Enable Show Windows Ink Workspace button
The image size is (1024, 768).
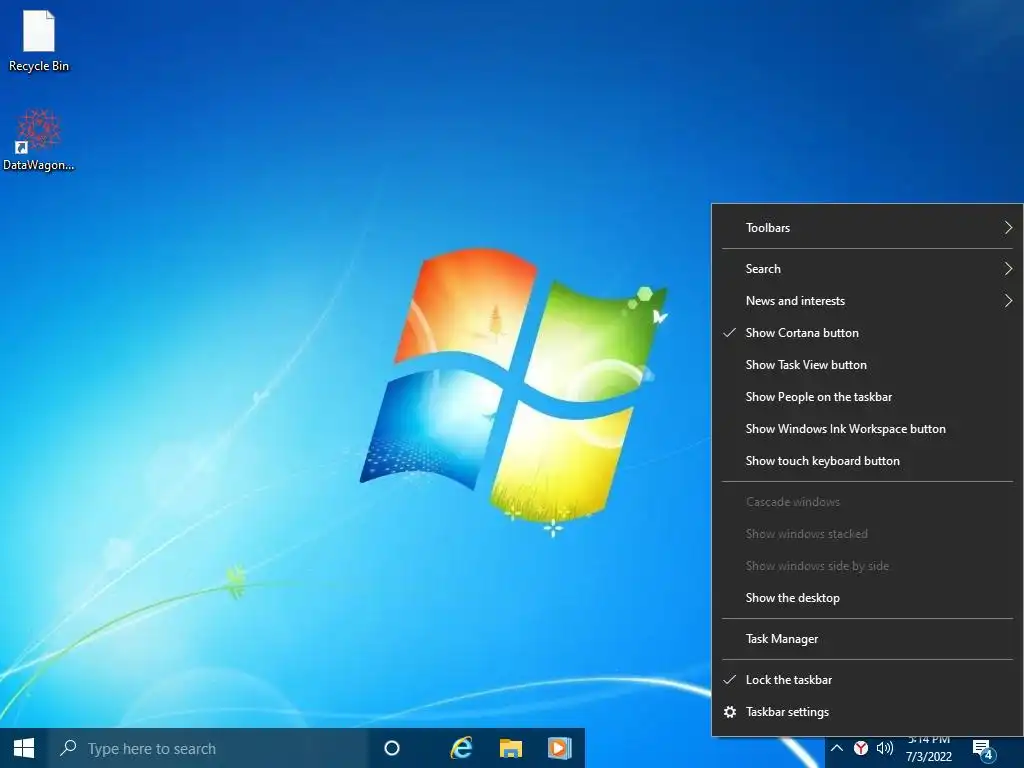[867, 429]
